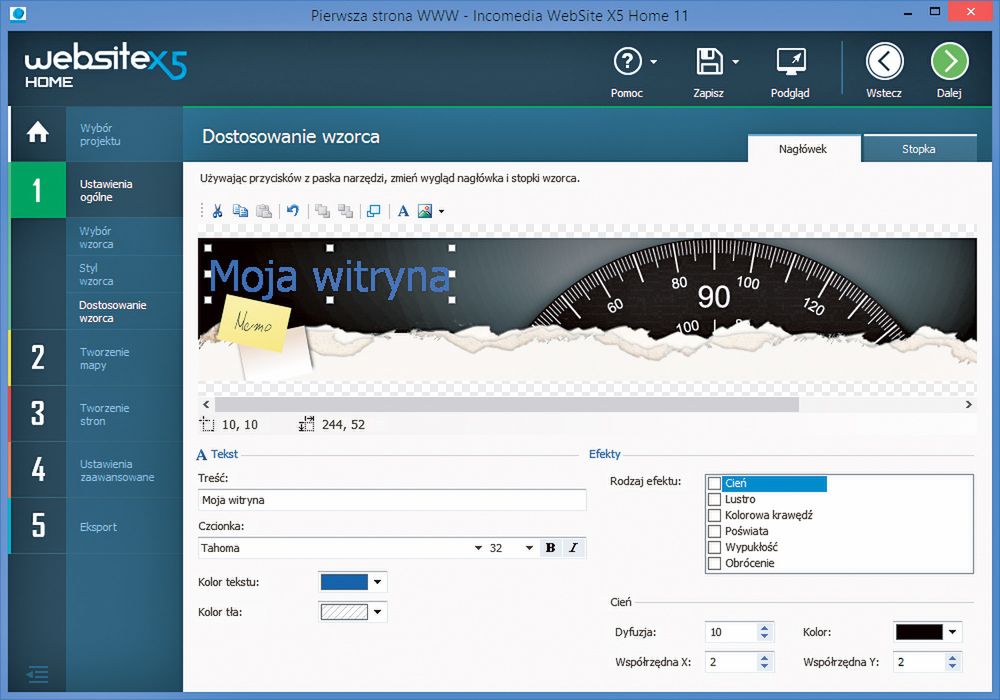Open the Kolor tła dropdown arrow
1000x700 pixels.
click(x=378, y=611)
